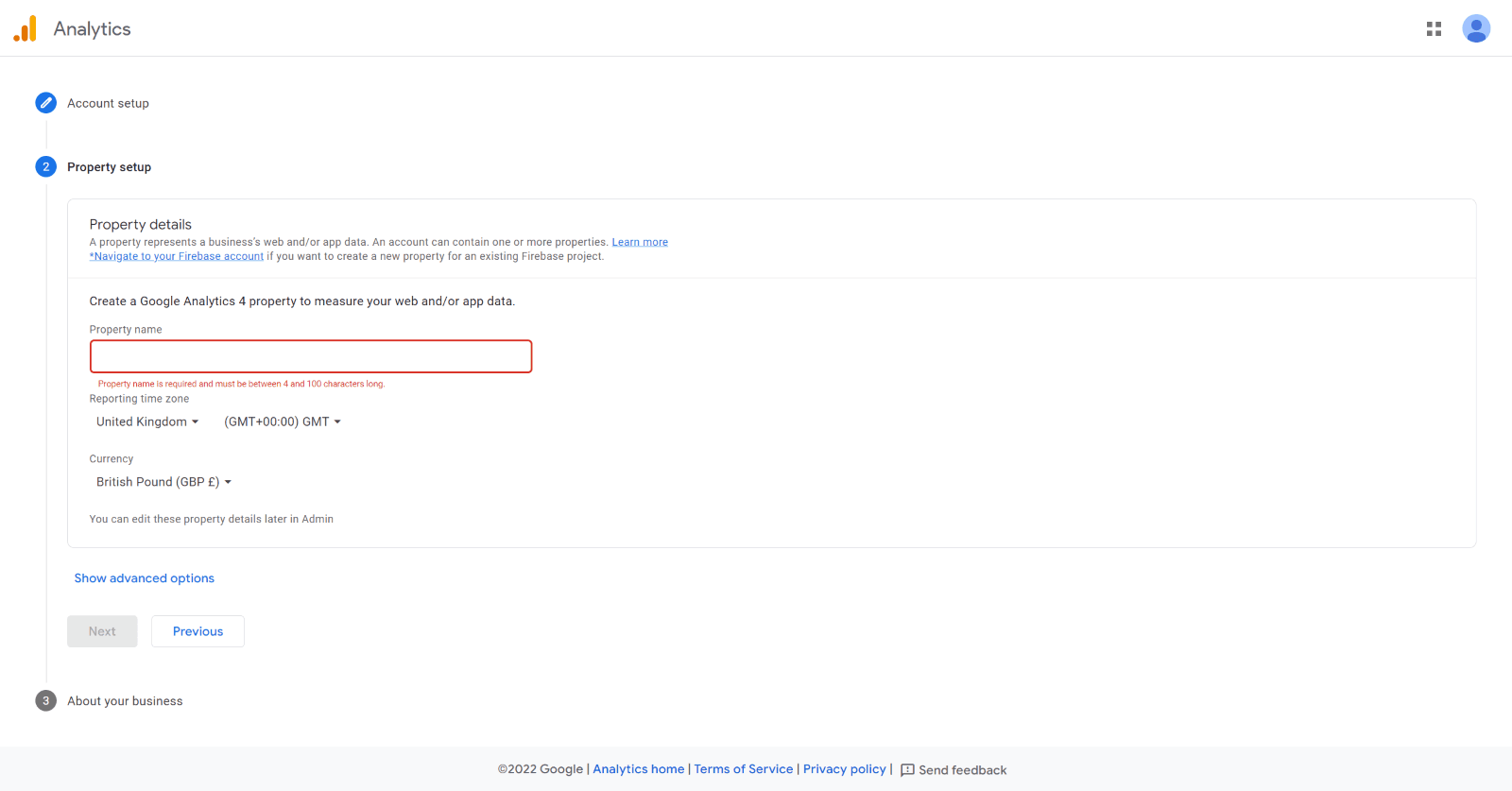Click the Currency label
Image resolution: width=1512 pixels, height=791 pixels.
pyautogui.click(x=112, y=459)
